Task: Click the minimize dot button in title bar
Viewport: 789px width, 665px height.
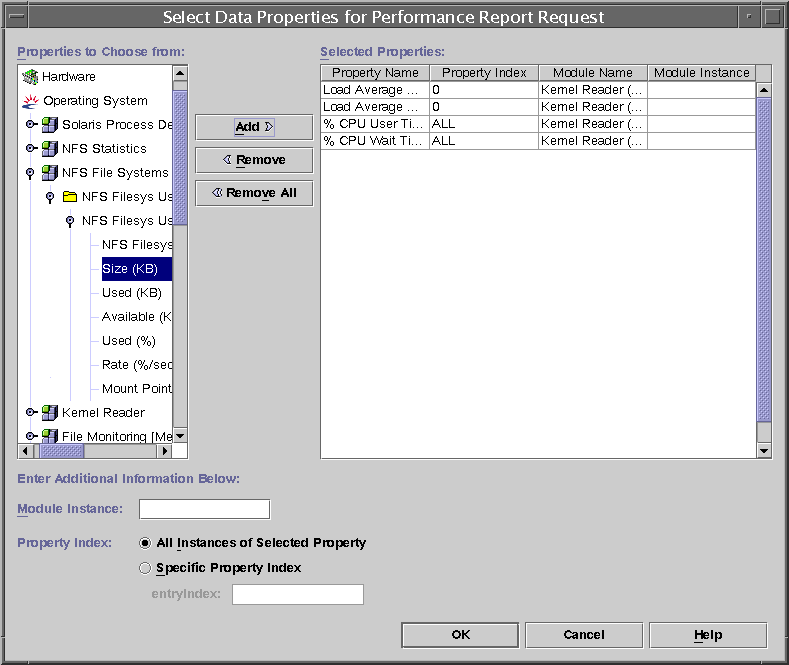Action: (749, 17)
